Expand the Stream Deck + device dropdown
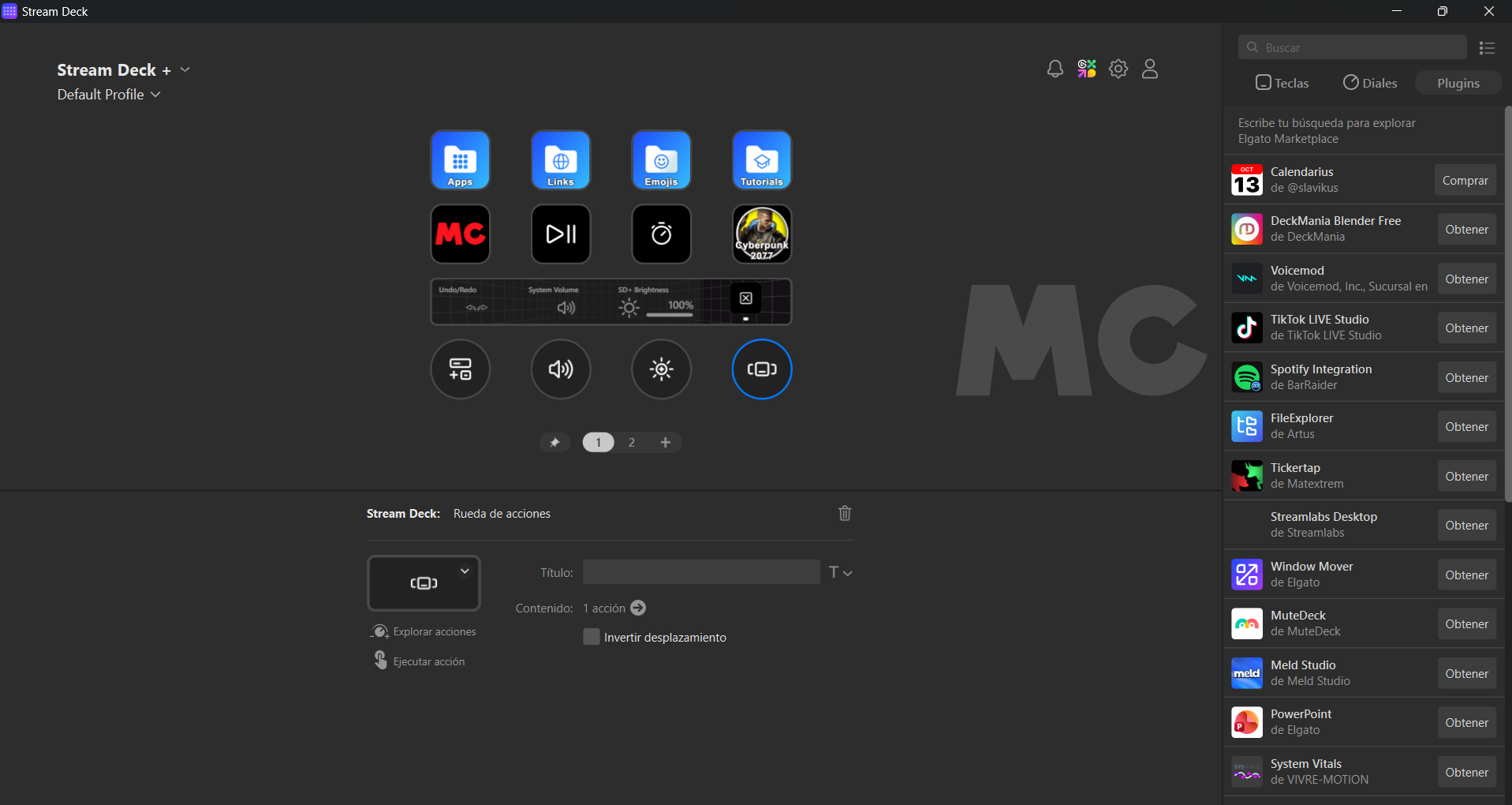 [x=185, y=70]
